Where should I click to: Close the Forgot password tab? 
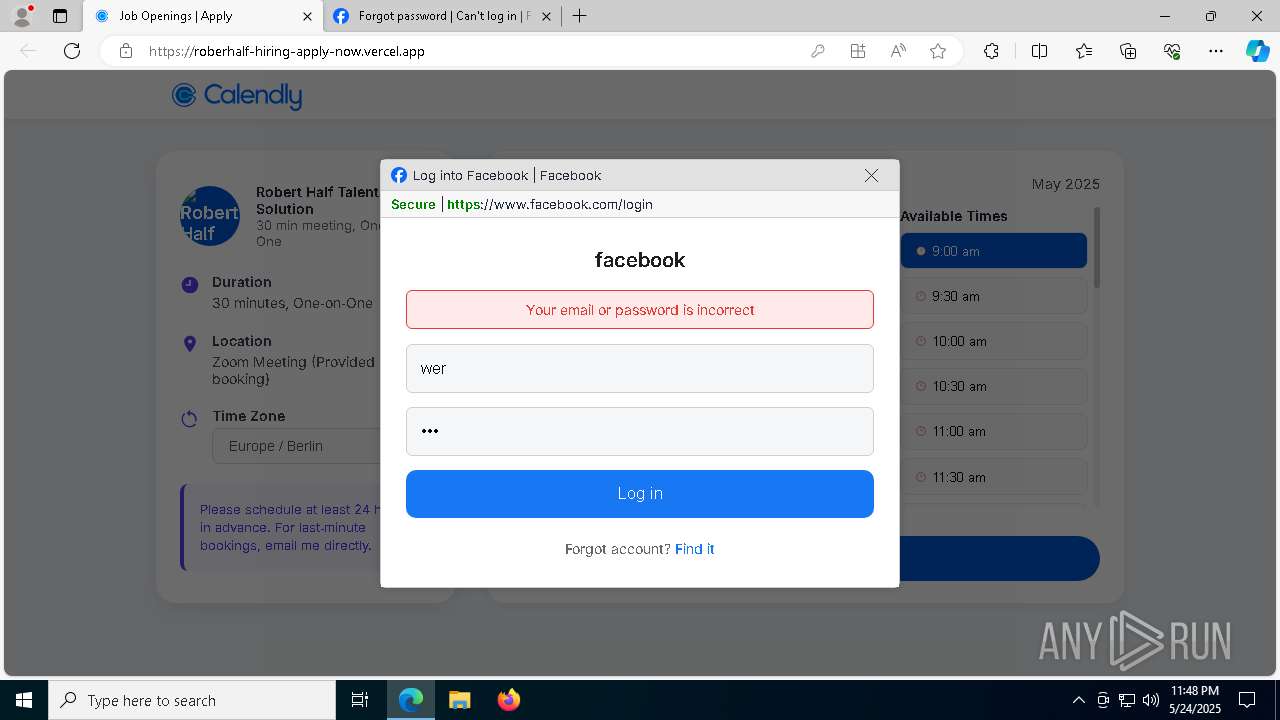[x=545, y=16]
